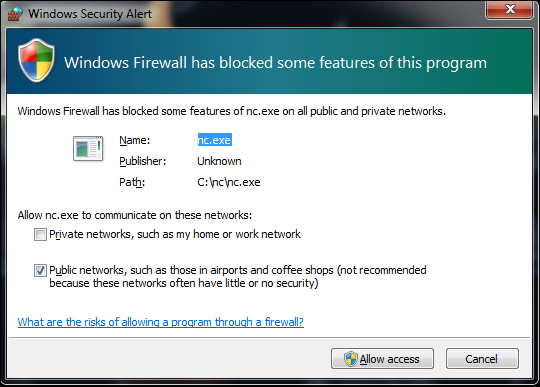Select the highlighted nc.exe name field
540x387 pixels.
pos(215,140)
